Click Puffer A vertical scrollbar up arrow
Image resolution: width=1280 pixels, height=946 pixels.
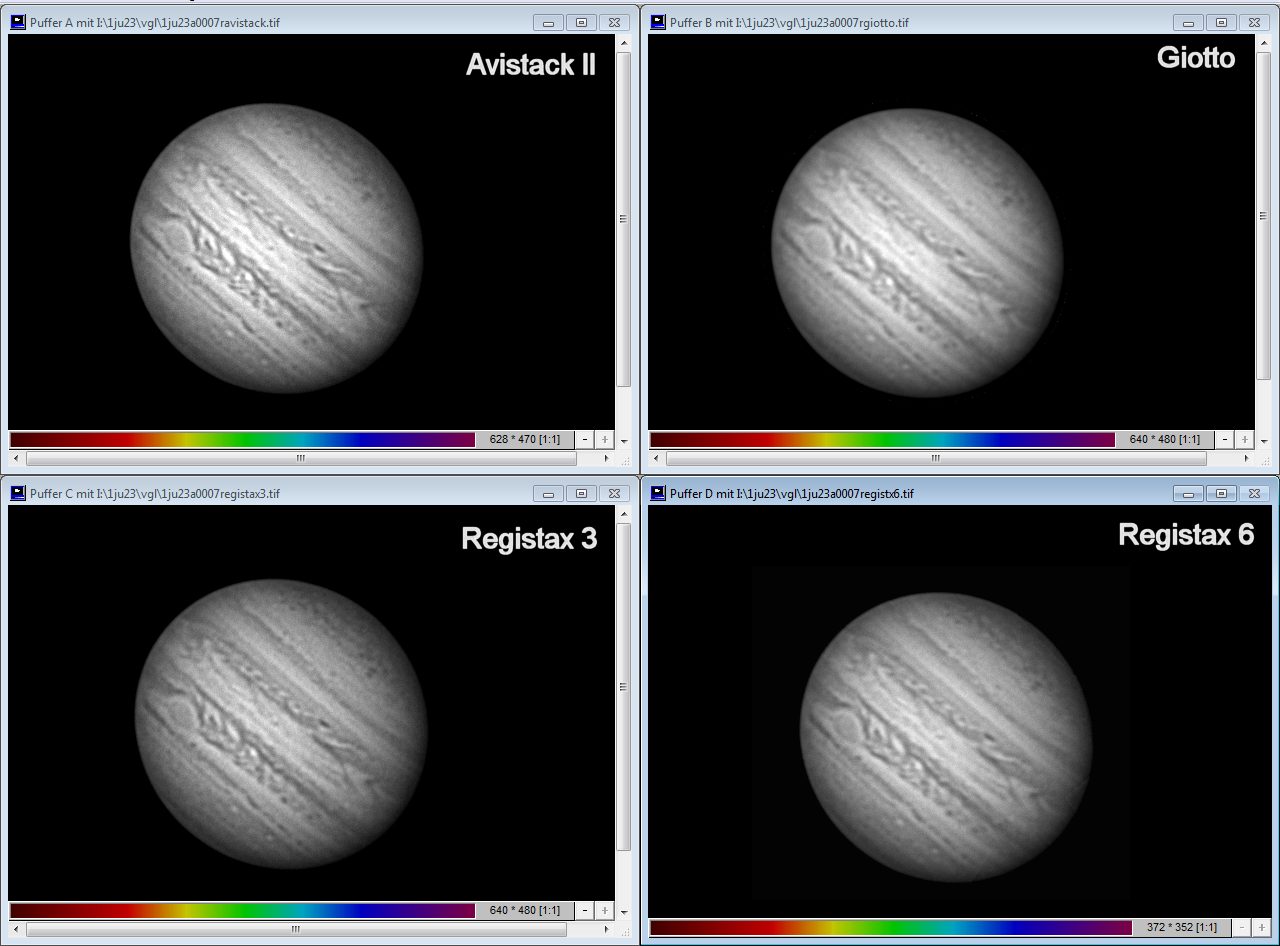tap(624, 43)
